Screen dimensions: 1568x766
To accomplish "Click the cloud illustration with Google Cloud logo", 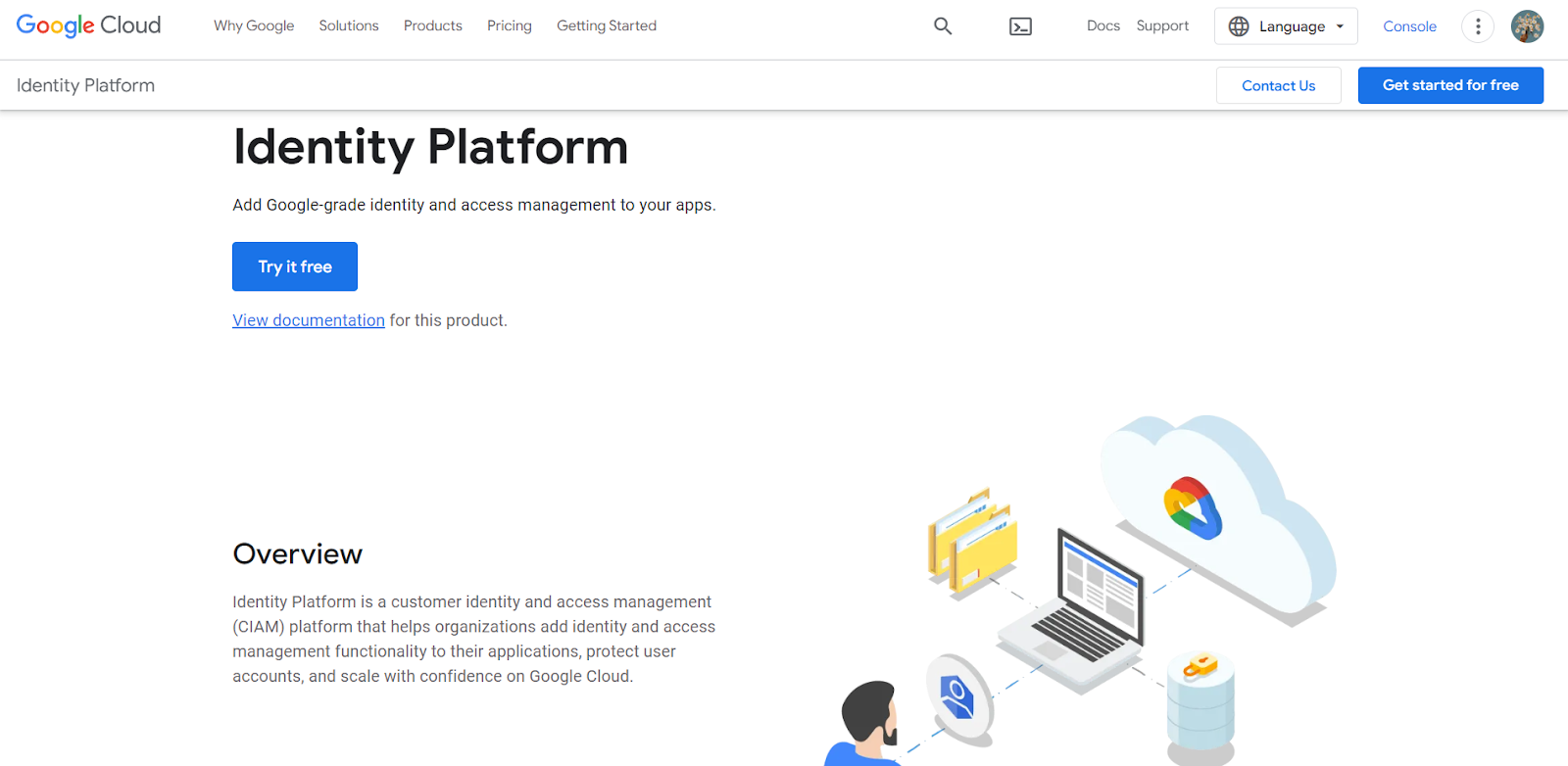I will 1218,519.
